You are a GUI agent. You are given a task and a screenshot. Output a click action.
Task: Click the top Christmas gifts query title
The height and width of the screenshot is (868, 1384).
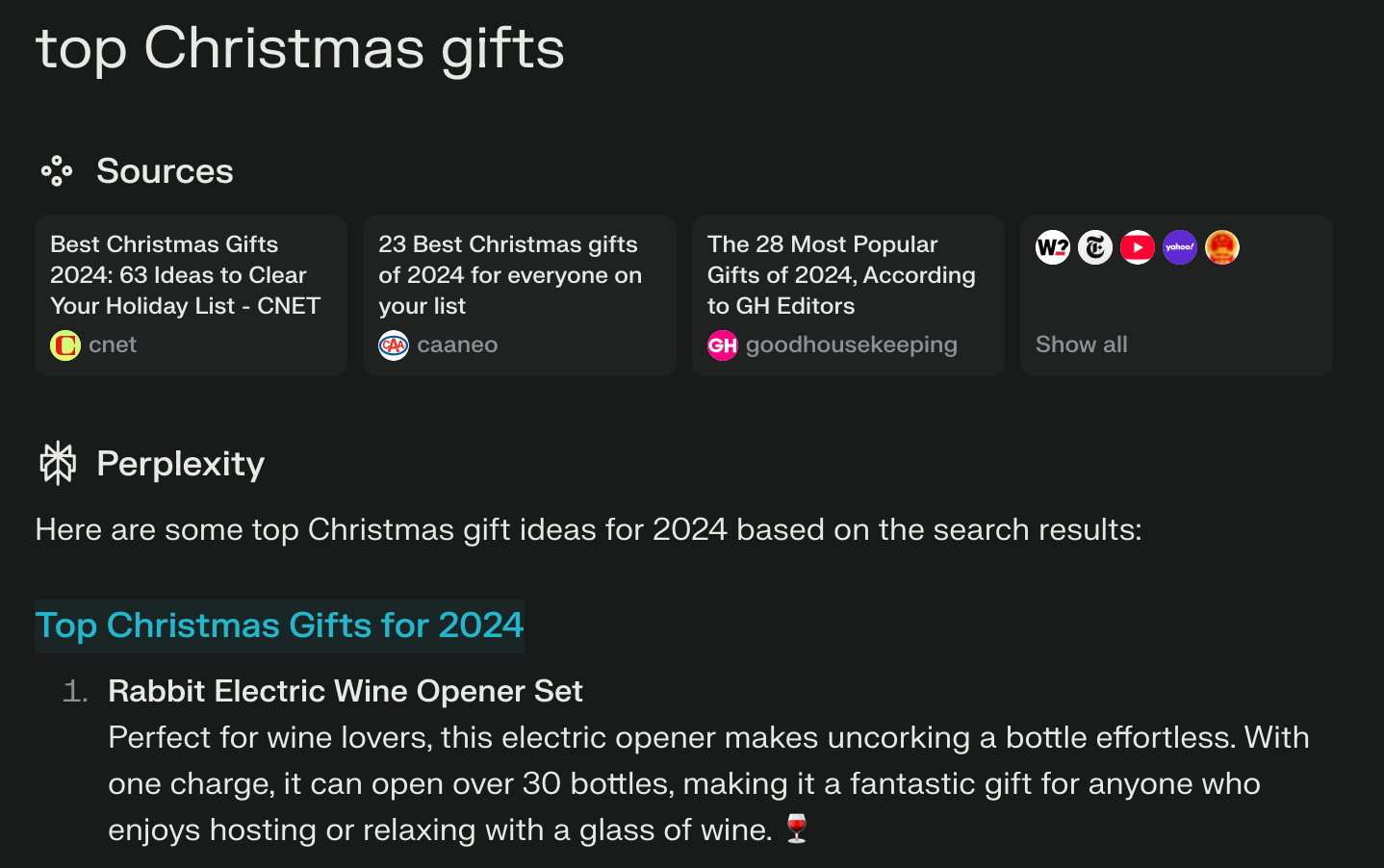(300, 48)
